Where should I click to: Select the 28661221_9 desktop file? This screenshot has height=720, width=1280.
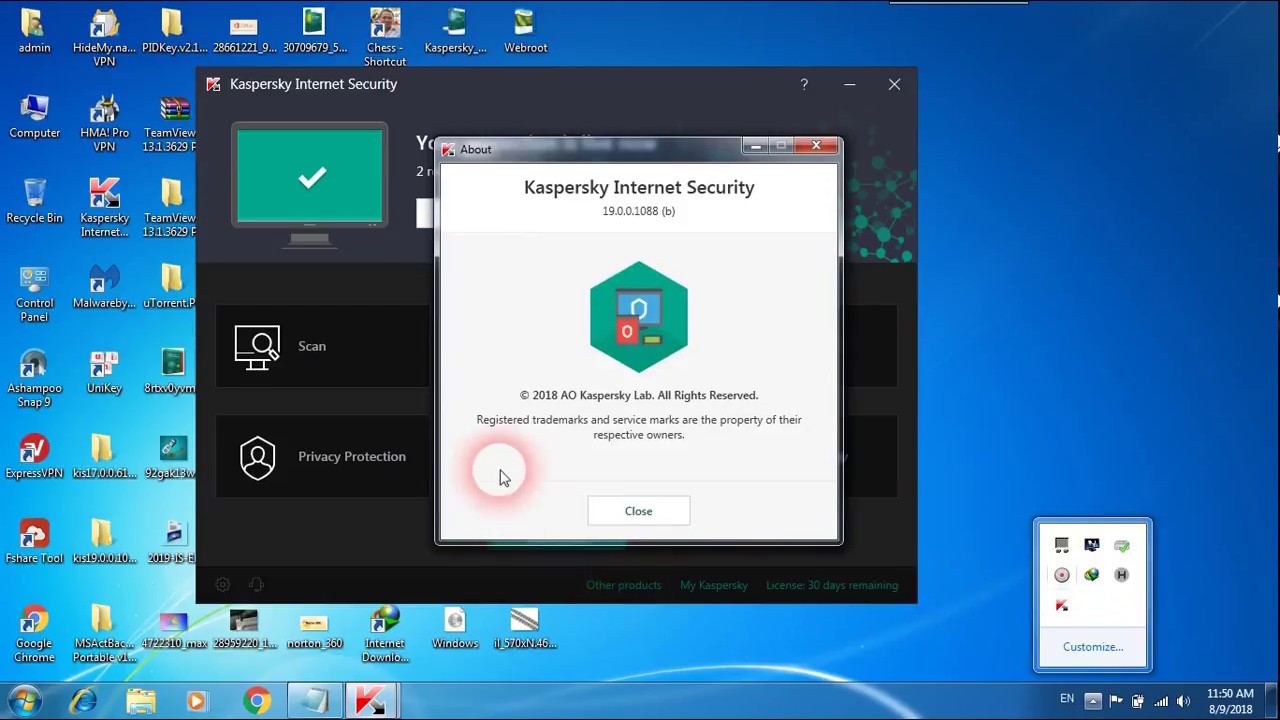[x=244, y=30]
